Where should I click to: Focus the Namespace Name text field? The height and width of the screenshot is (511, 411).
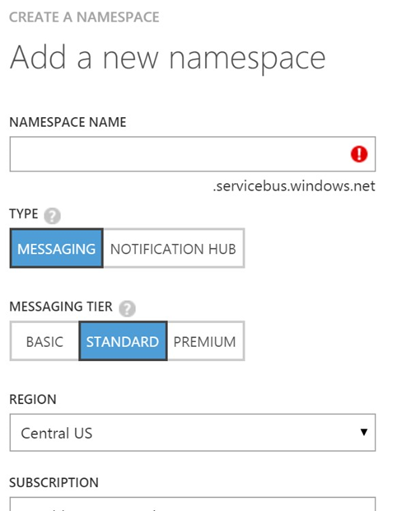point(193,154)
